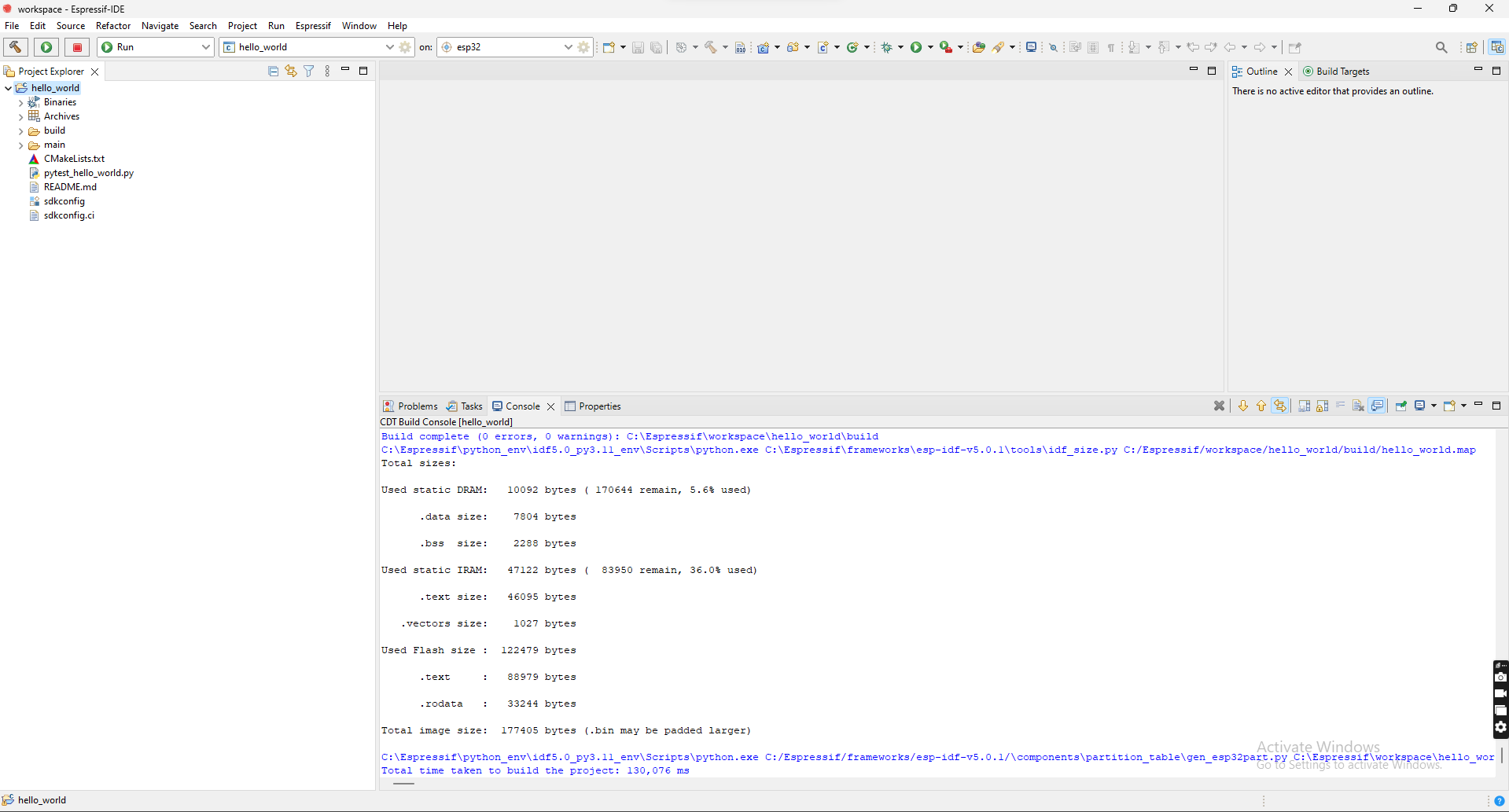The height and width of the screenshot is (812, 1509).
Task: Select the sdkconfig file
Action: (64, 201)
